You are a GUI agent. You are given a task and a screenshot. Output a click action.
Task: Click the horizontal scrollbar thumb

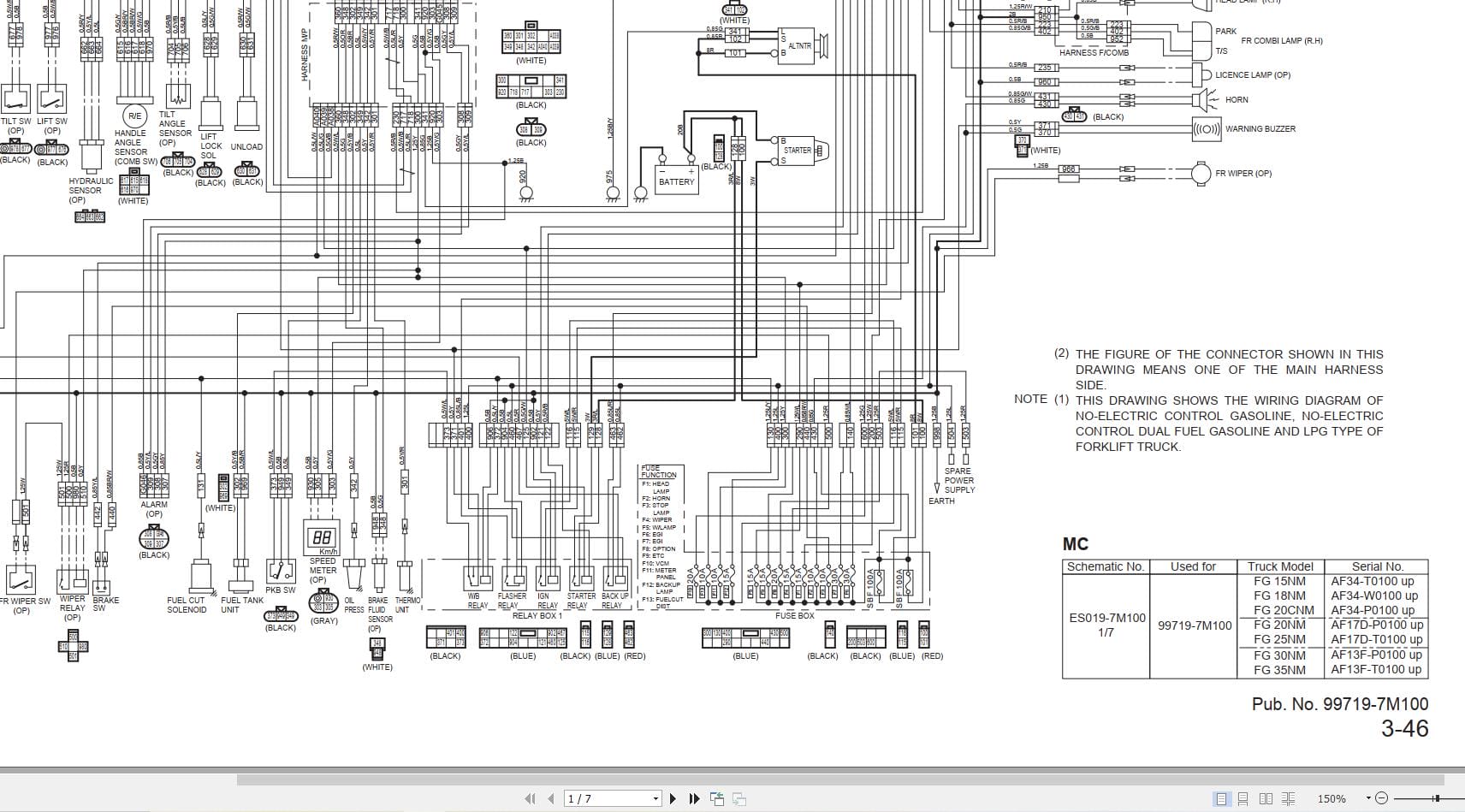pos(839,779)
